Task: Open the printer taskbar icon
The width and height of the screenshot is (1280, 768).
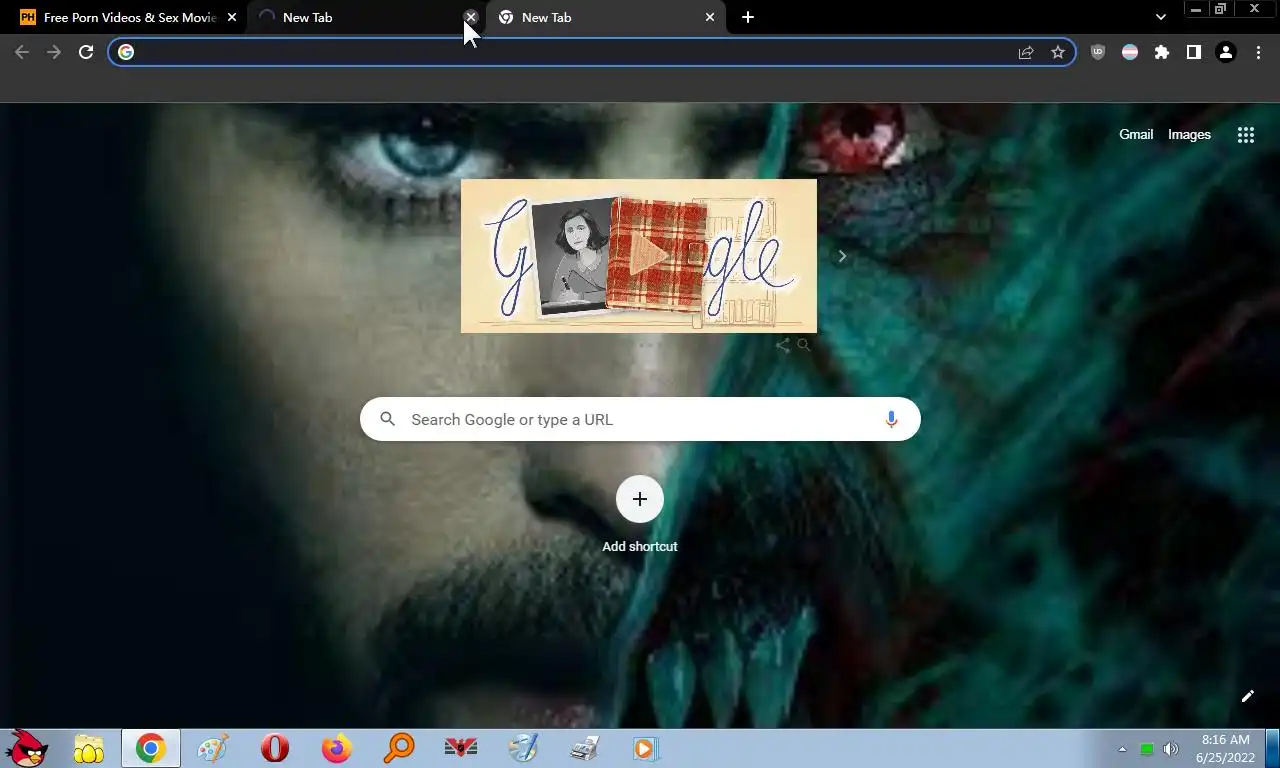Action: 585,748
